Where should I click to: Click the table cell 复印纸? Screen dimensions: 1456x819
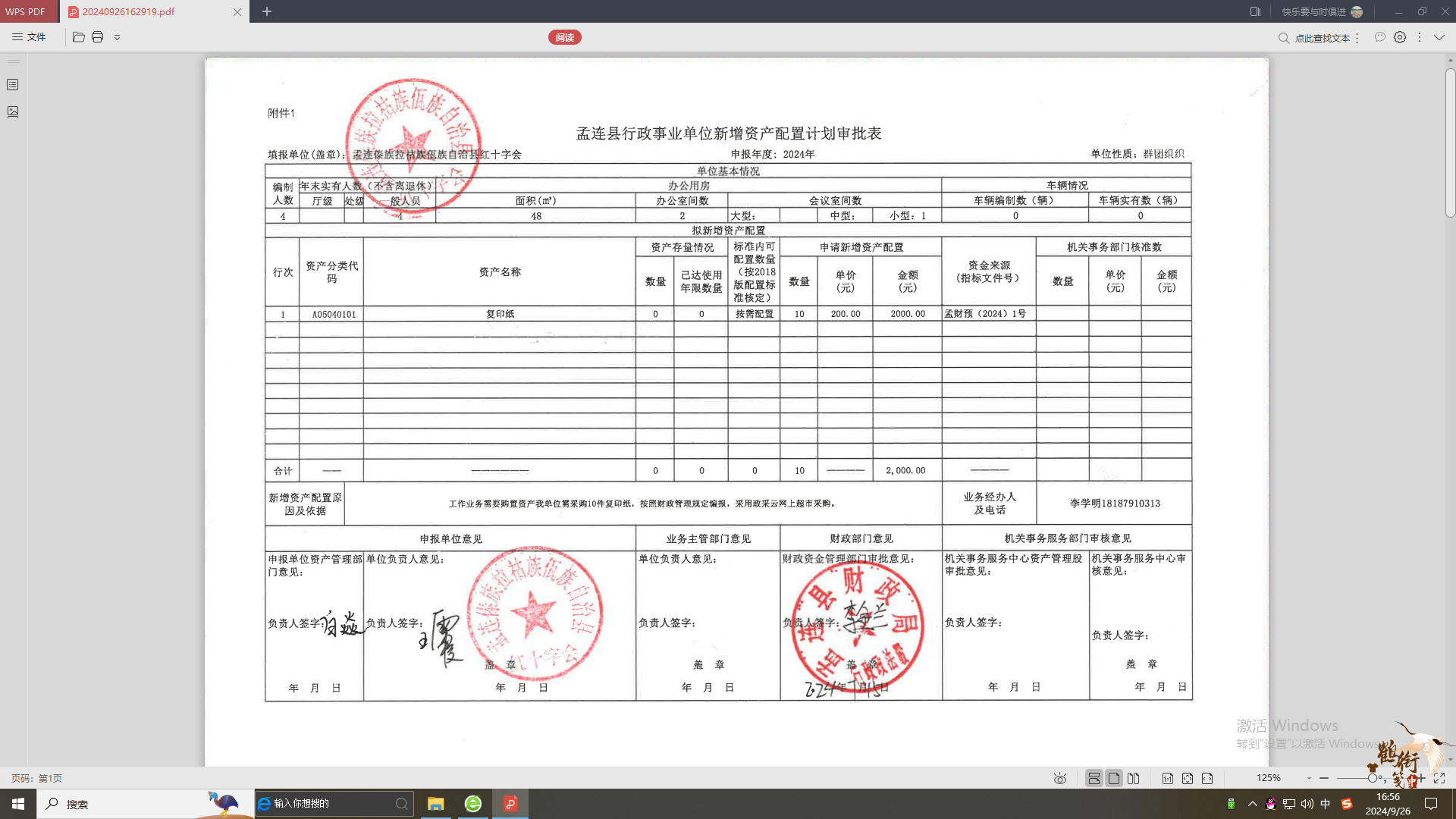point(500,314)
